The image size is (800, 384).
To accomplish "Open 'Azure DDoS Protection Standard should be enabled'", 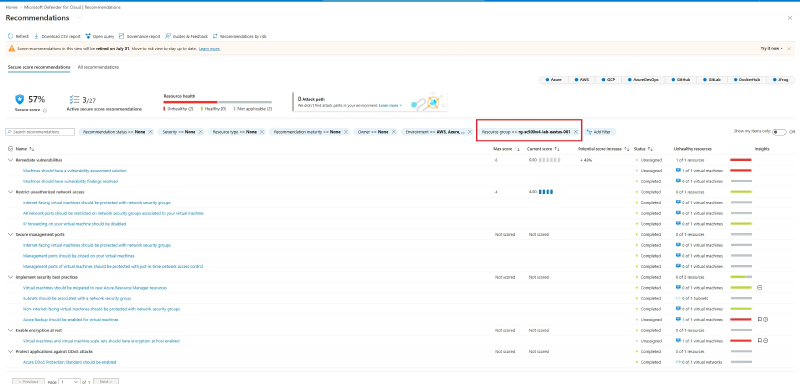I will tap(69, 362).
